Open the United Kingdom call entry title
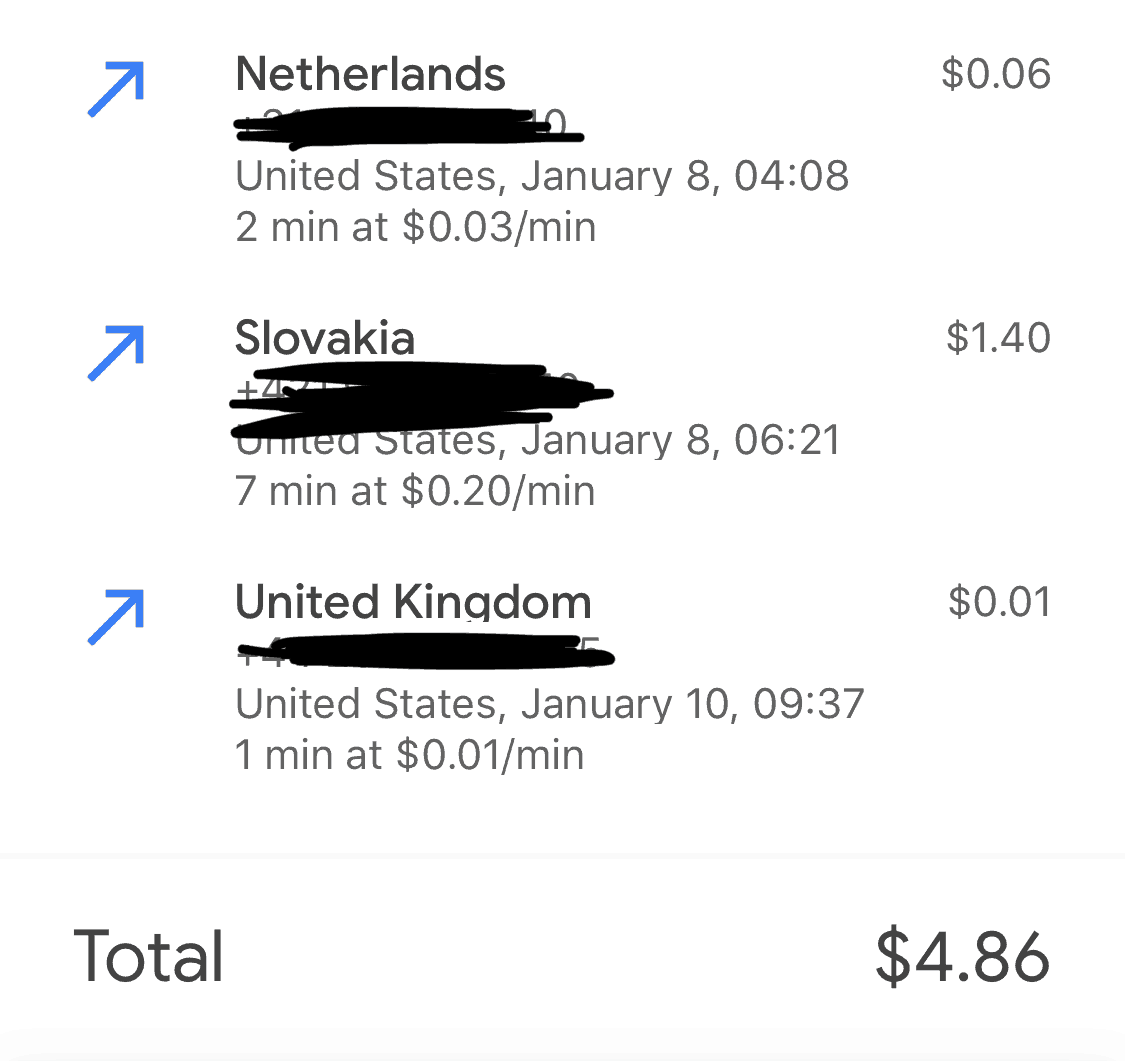The image size is (1125, 1061). tap(413, 602)
